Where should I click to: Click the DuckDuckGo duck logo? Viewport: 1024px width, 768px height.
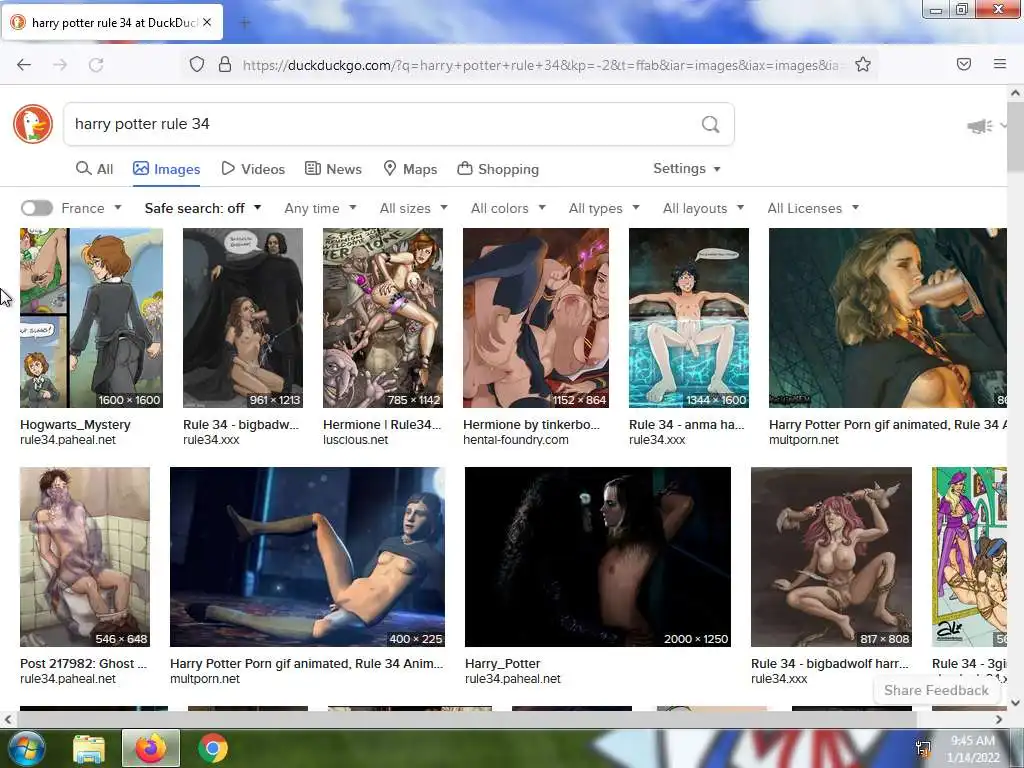33,123
